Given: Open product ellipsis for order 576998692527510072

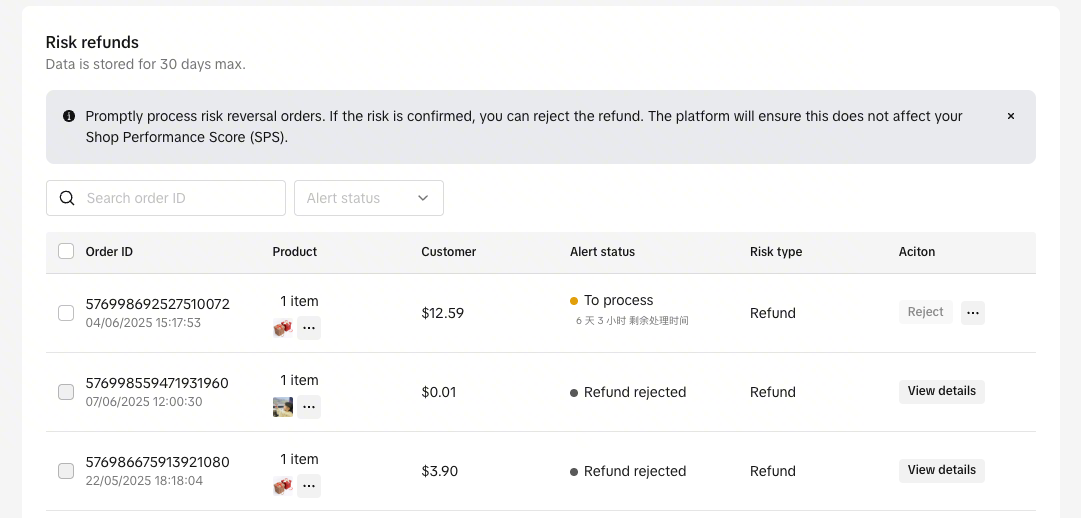Looking at the screenshot, I should [309, 327].
